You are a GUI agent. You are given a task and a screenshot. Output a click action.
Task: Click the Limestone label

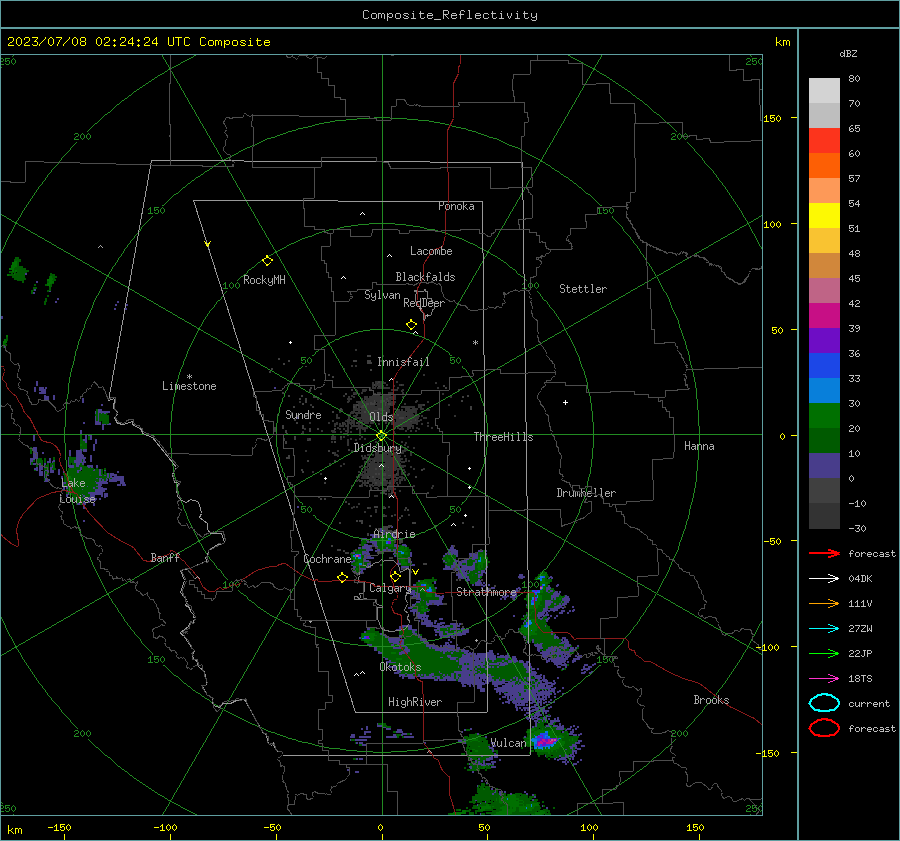click(189, 386)
